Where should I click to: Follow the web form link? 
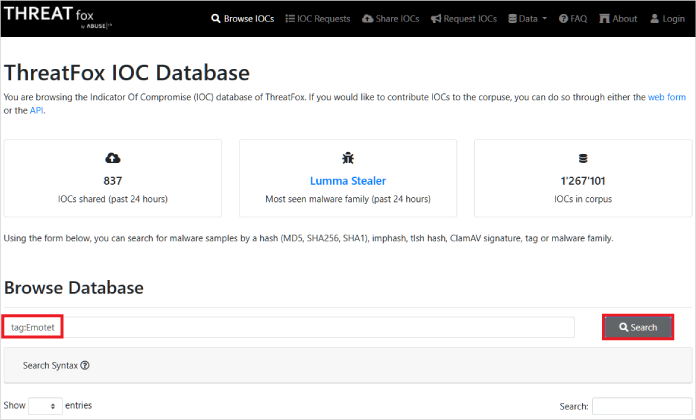(667, 97)
